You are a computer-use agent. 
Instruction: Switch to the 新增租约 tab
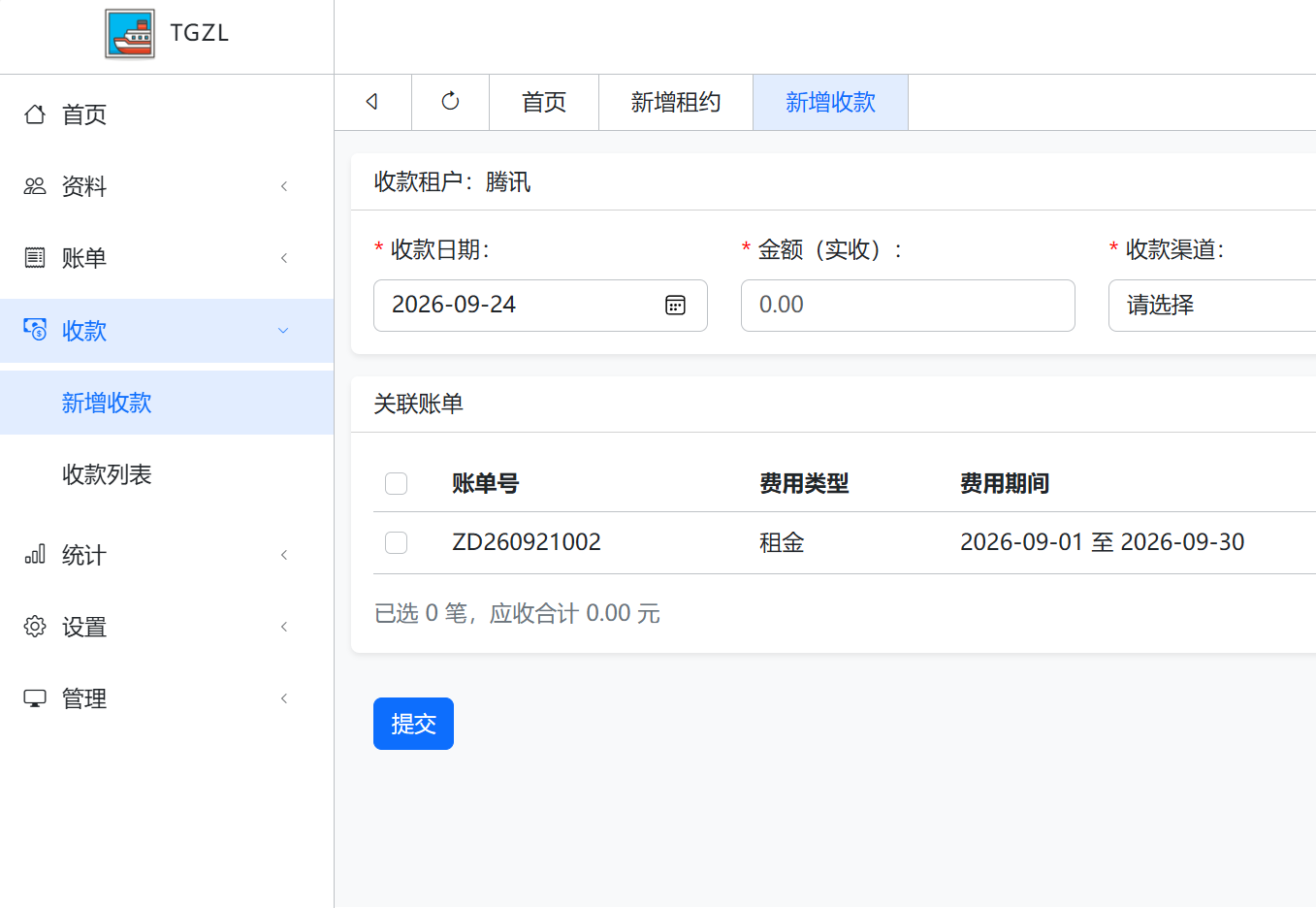click(676, 102)
